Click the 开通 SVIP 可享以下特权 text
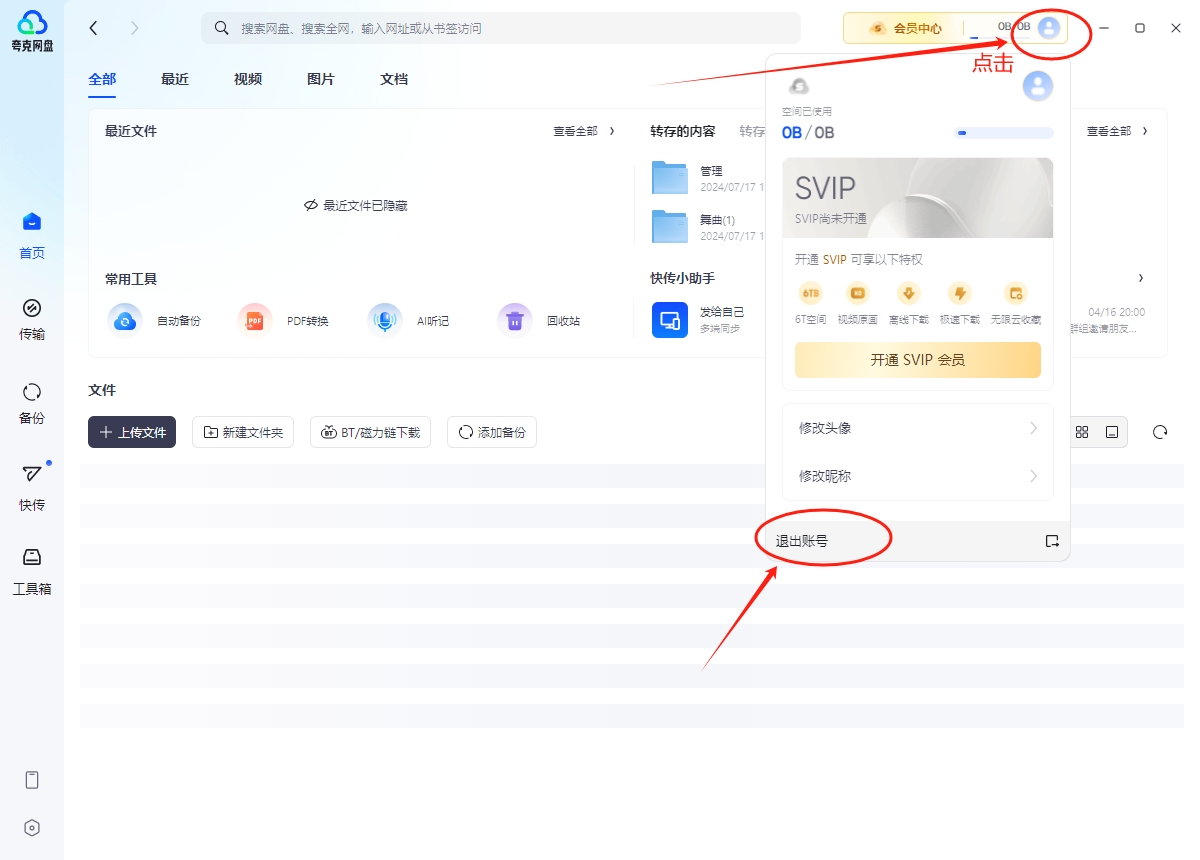This screenshot has width=1200, height=860. point(859,259)
